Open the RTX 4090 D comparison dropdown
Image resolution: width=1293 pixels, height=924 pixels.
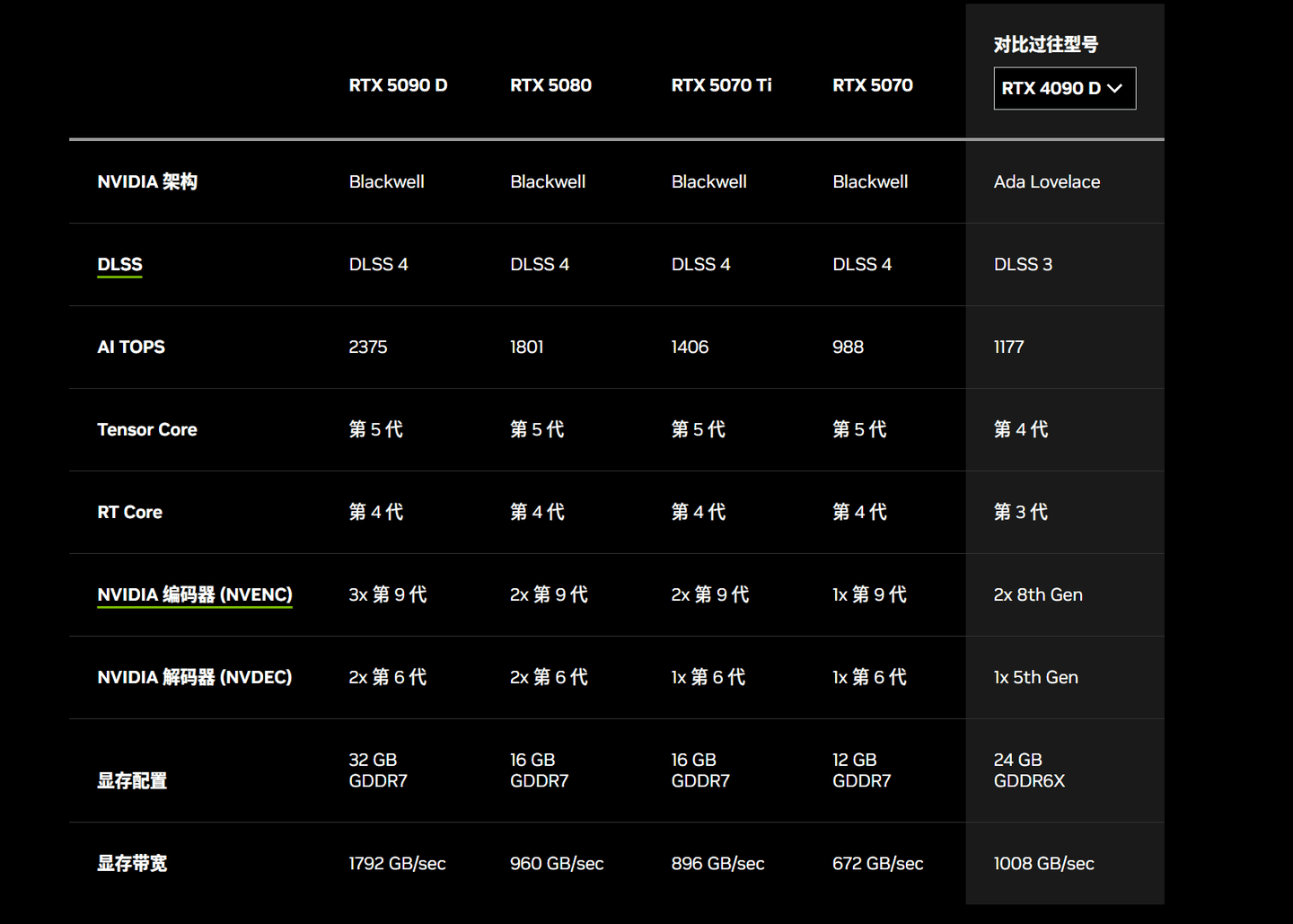[x=1064, y=88]
